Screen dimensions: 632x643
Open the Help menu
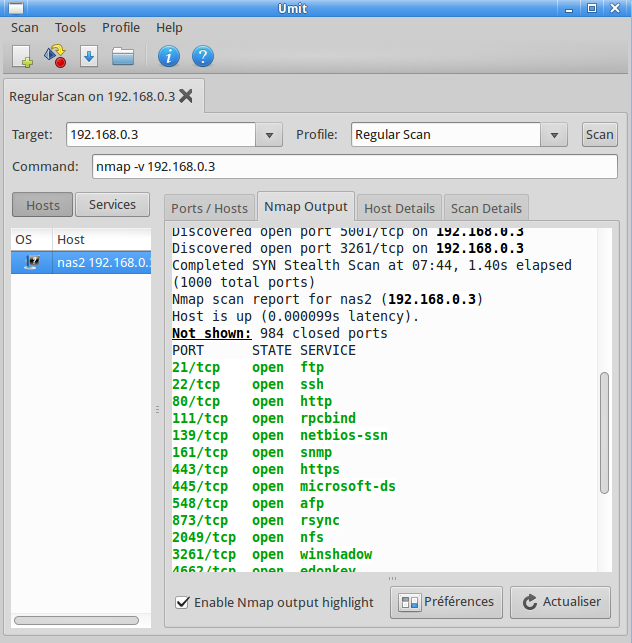coord(169,28)
